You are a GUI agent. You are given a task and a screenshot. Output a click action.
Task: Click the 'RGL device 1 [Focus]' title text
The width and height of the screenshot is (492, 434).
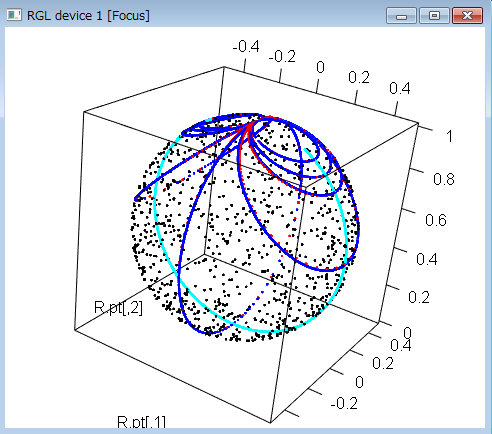[88, 16]
